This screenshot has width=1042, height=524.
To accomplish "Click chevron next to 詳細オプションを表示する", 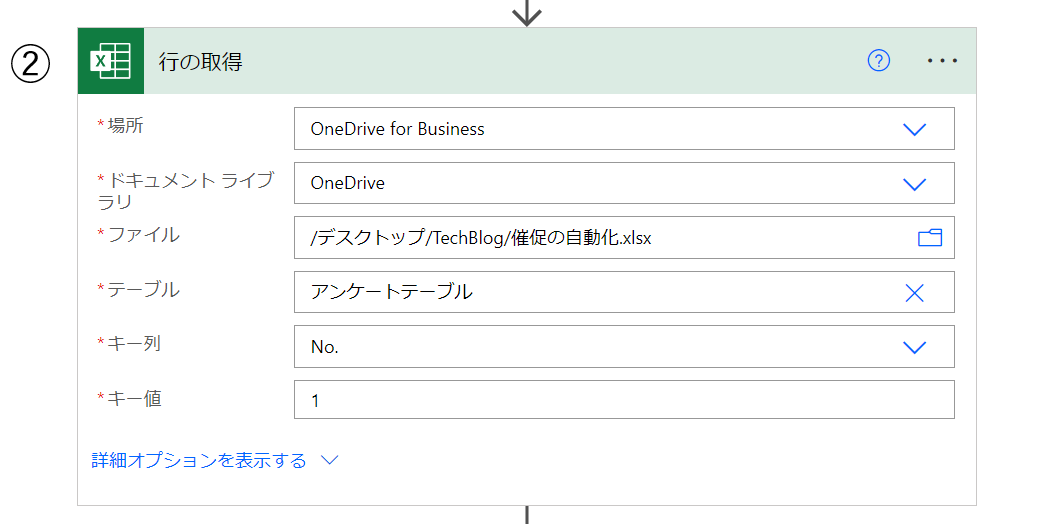I will [330, 460].
